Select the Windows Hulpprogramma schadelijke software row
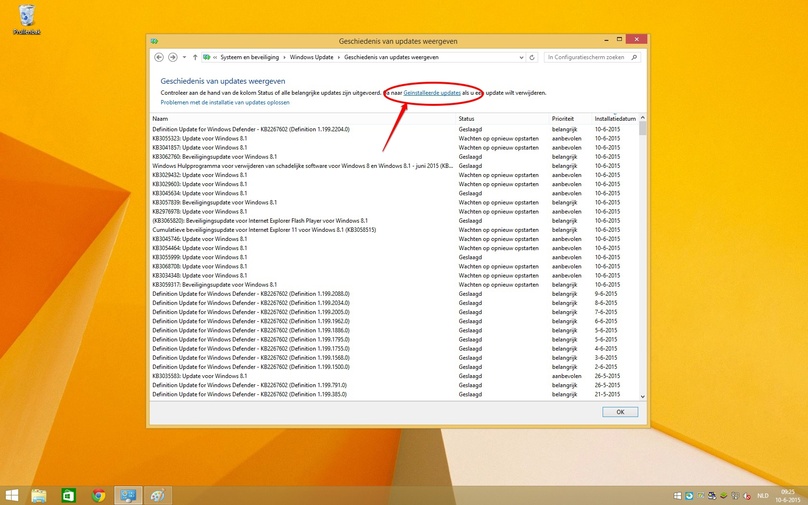The width and height of the screenshot is (808, 505). [x=394, y=166]
